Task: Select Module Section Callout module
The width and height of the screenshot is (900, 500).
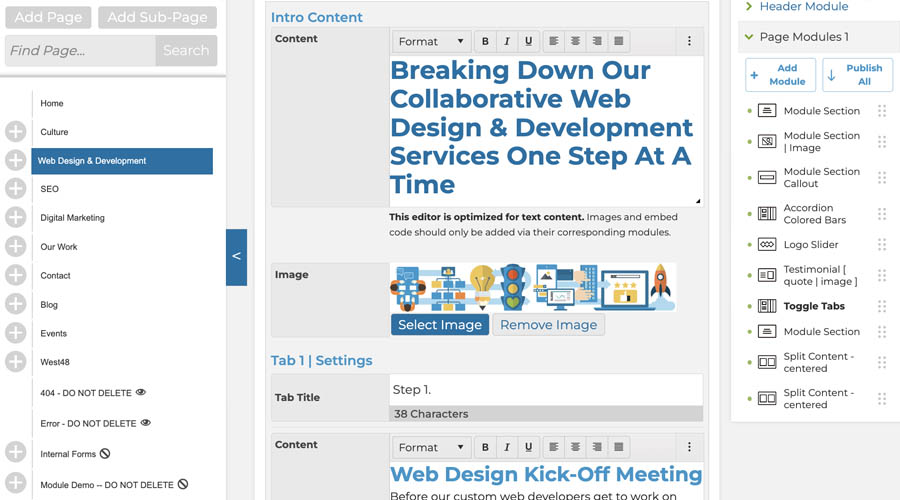Action: 821,177
